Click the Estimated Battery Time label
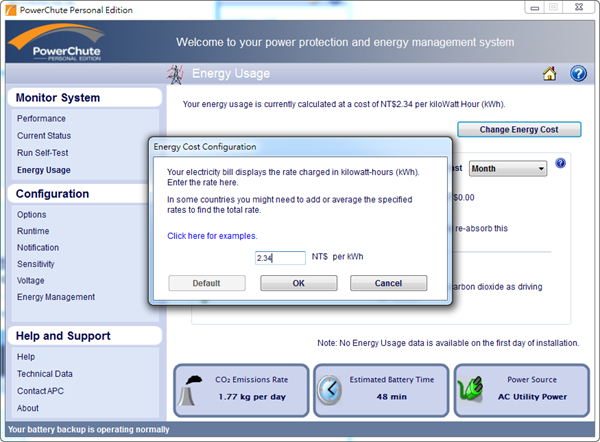Viewport: 600px width, 442px height. (391, 380)
